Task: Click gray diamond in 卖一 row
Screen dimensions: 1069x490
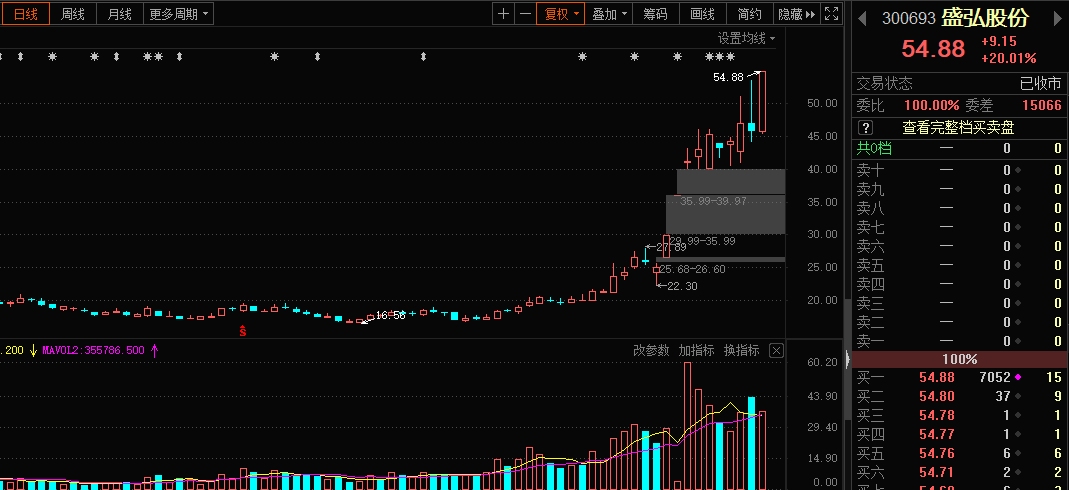Action: (1018, 341)
